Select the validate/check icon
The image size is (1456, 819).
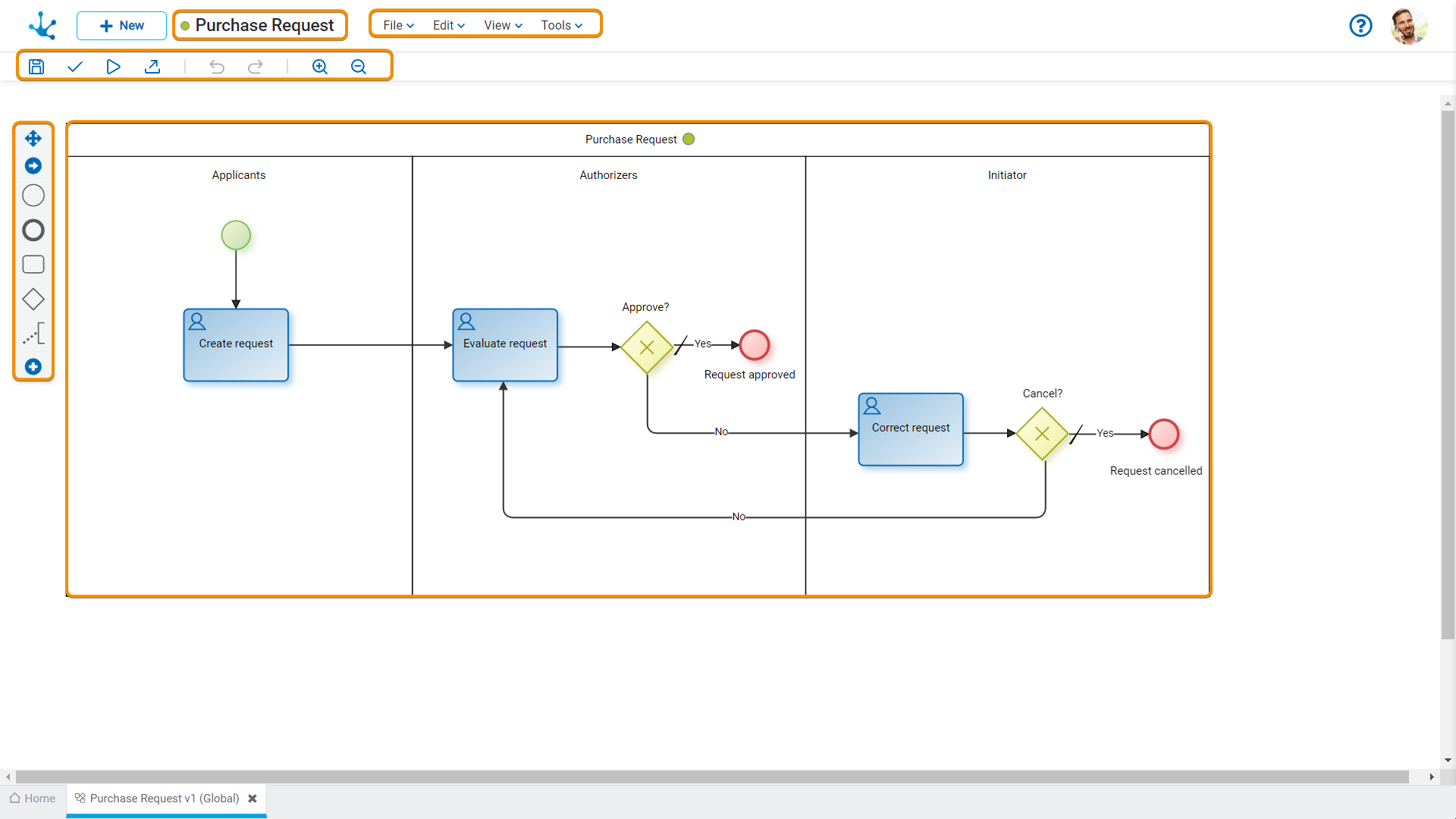(x=74, y=66)
